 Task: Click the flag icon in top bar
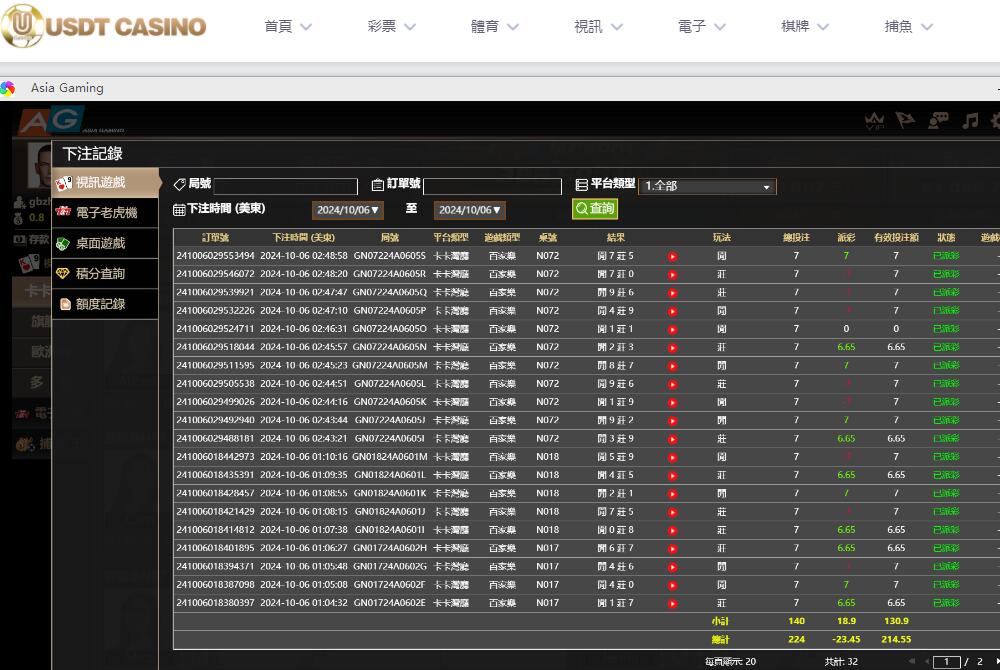point(906,121)
